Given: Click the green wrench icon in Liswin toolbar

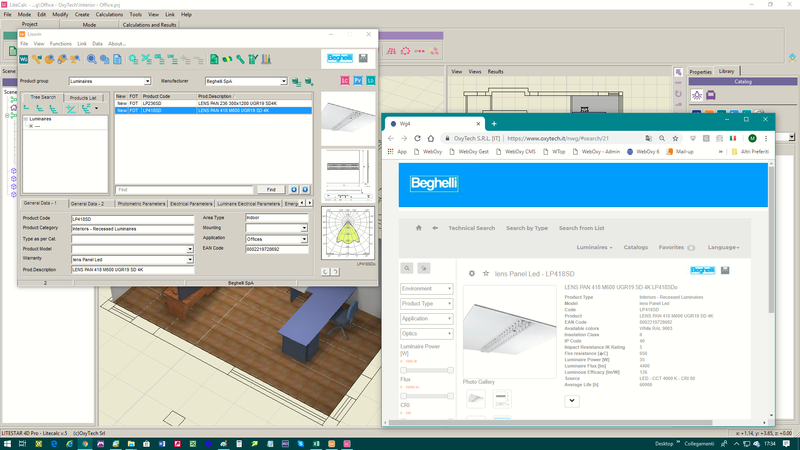Looking at the screenshot, I should pos(240,59).
